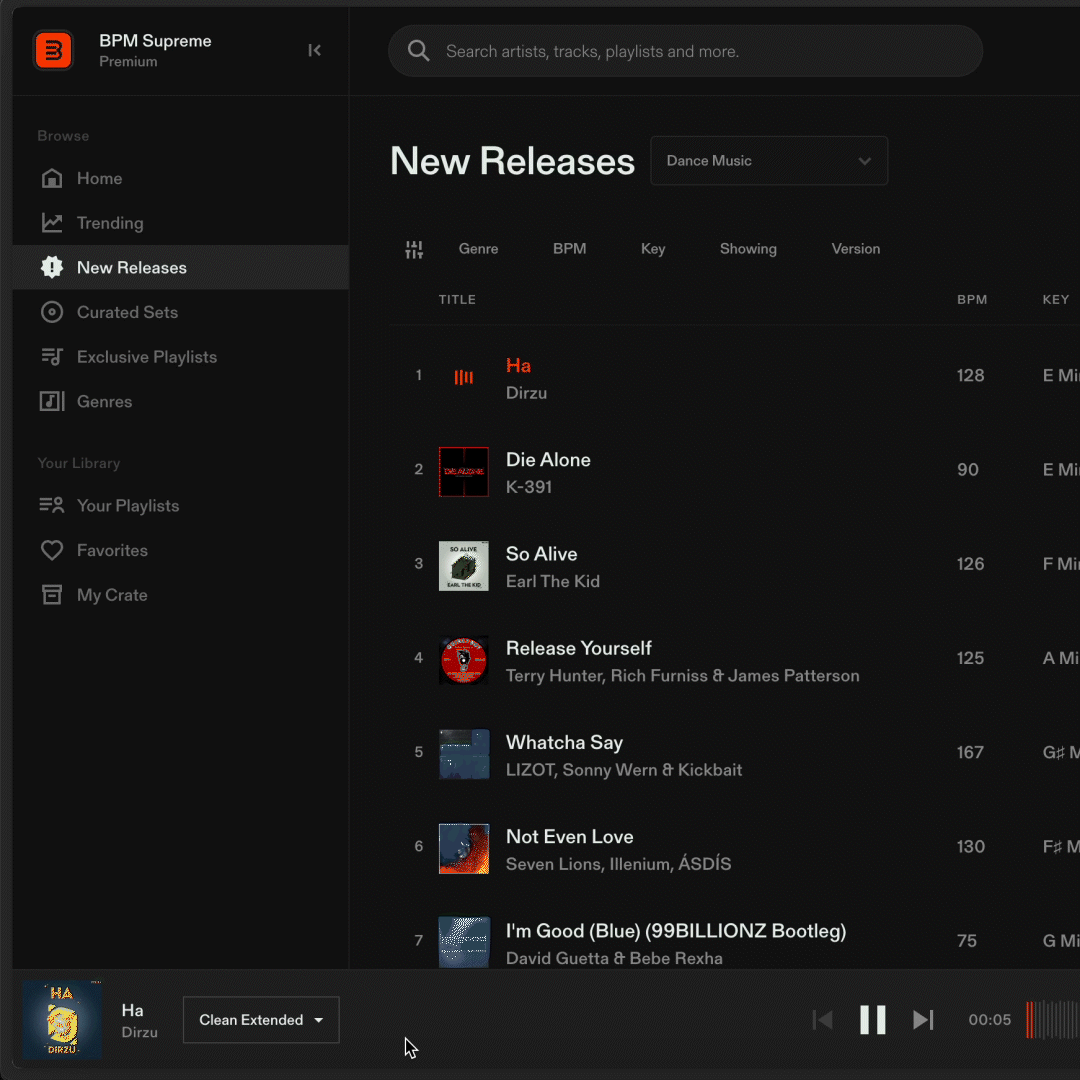This screenshot has width=1080, height=1080.
Task: Click artists Seven Lions, Illenium, ÁSDÍS
Action: tap(619, 864)
